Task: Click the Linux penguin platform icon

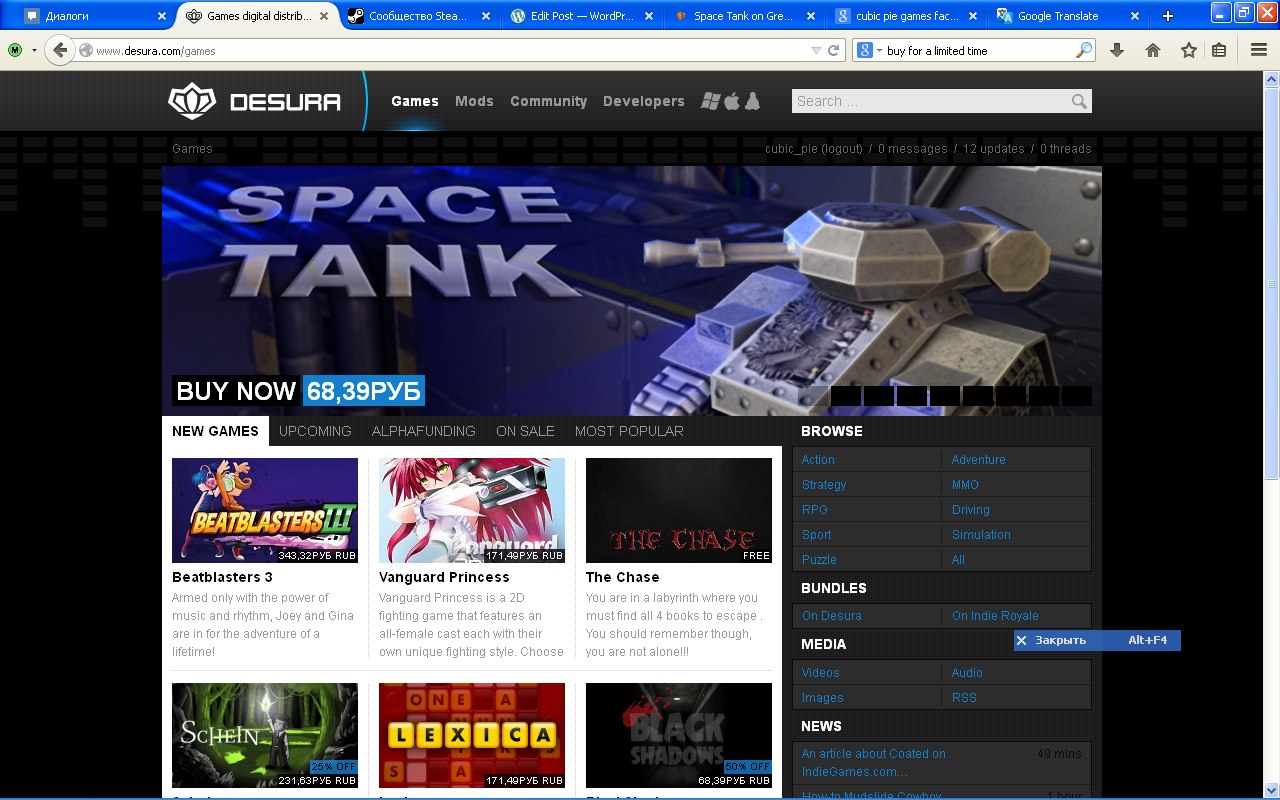Action: click(x=753, y=101)
